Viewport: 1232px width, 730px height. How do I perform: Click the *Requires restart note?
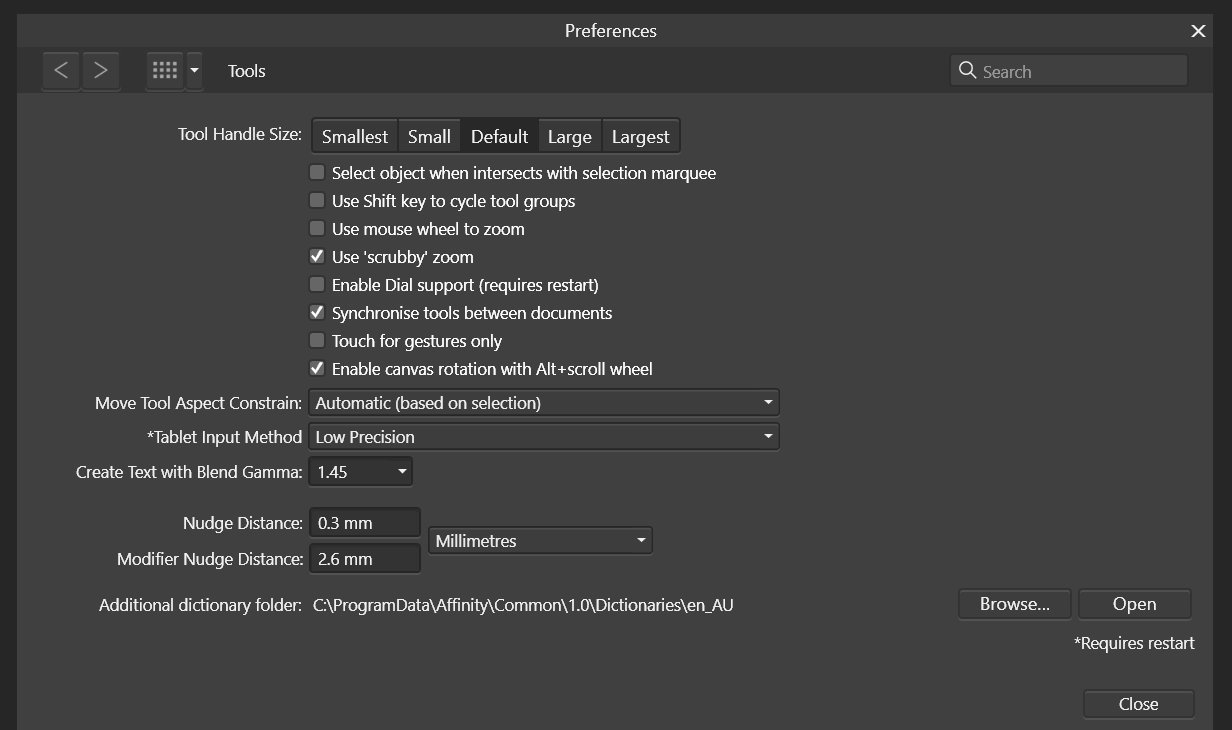tap(1134, 643)
